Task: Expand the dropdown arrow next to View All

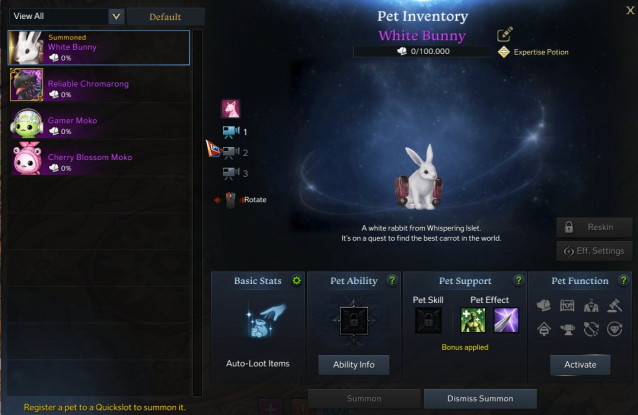Action: (x=116, y=17)
